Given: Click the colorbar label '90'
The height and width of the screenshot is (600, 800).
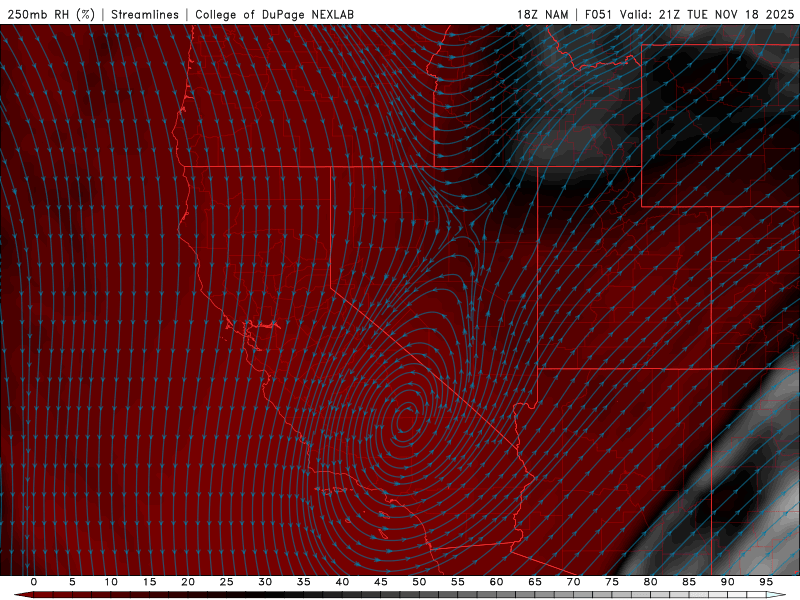Looking at the screenshot, I should (727, 582).
